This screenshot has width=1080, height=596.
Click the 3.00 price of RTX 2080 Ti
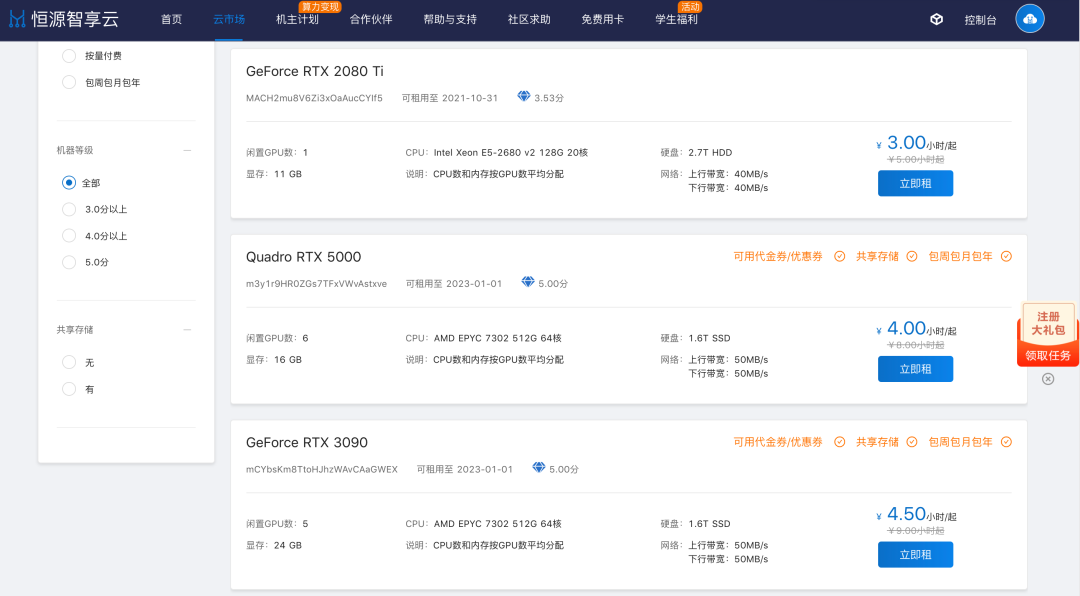point(906,143)
